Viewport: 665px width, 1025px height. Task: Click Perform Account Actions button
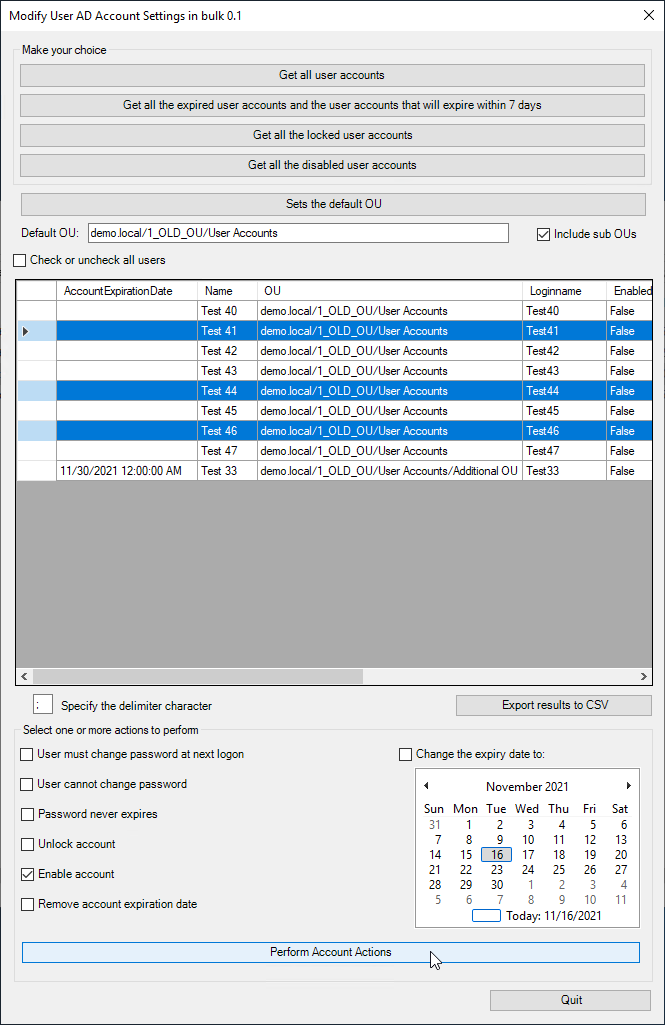click(x=330, y=952)
